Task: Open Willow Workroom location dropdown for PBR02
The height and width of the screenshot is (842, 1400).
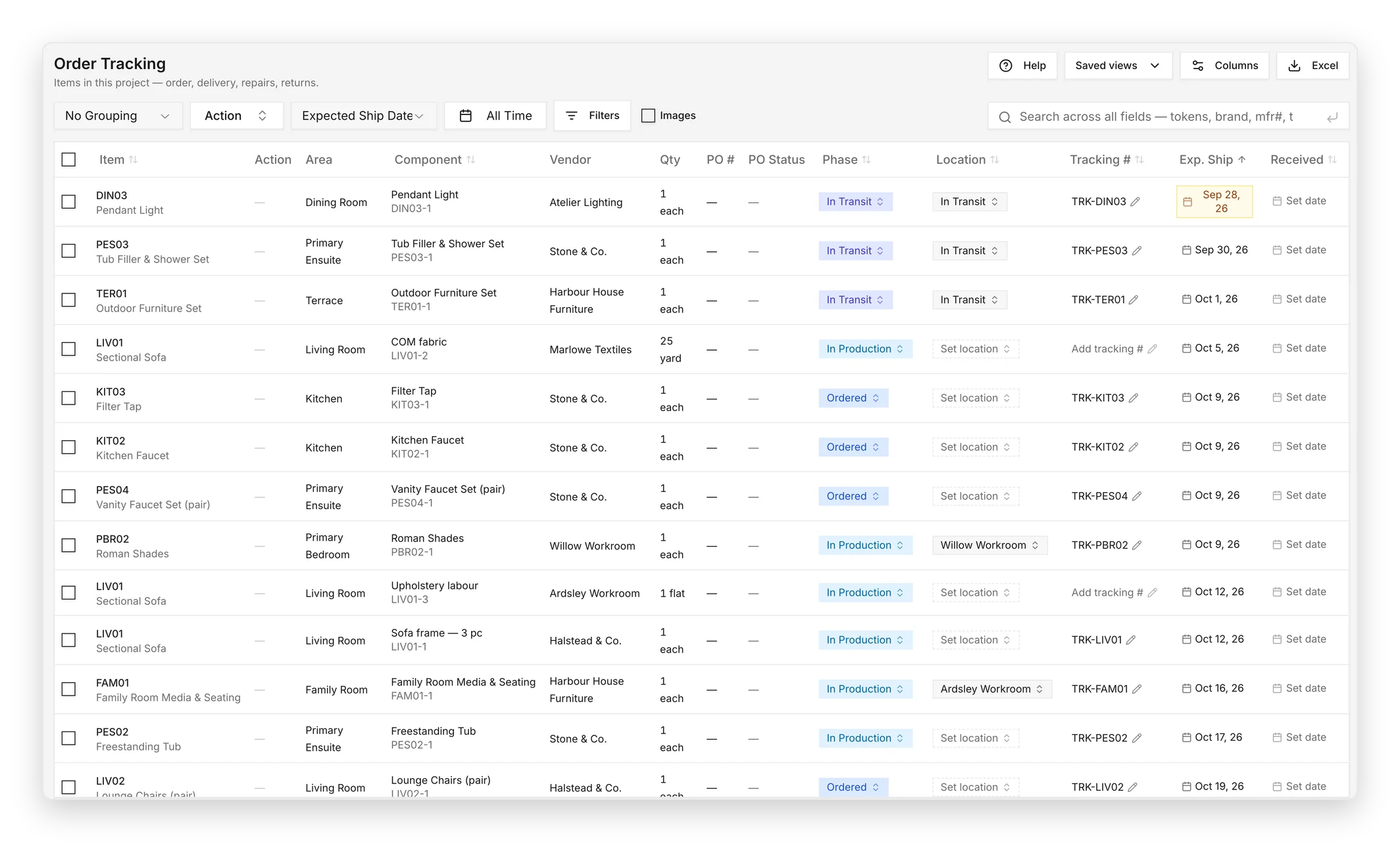Action: click(x=989, y=545)
